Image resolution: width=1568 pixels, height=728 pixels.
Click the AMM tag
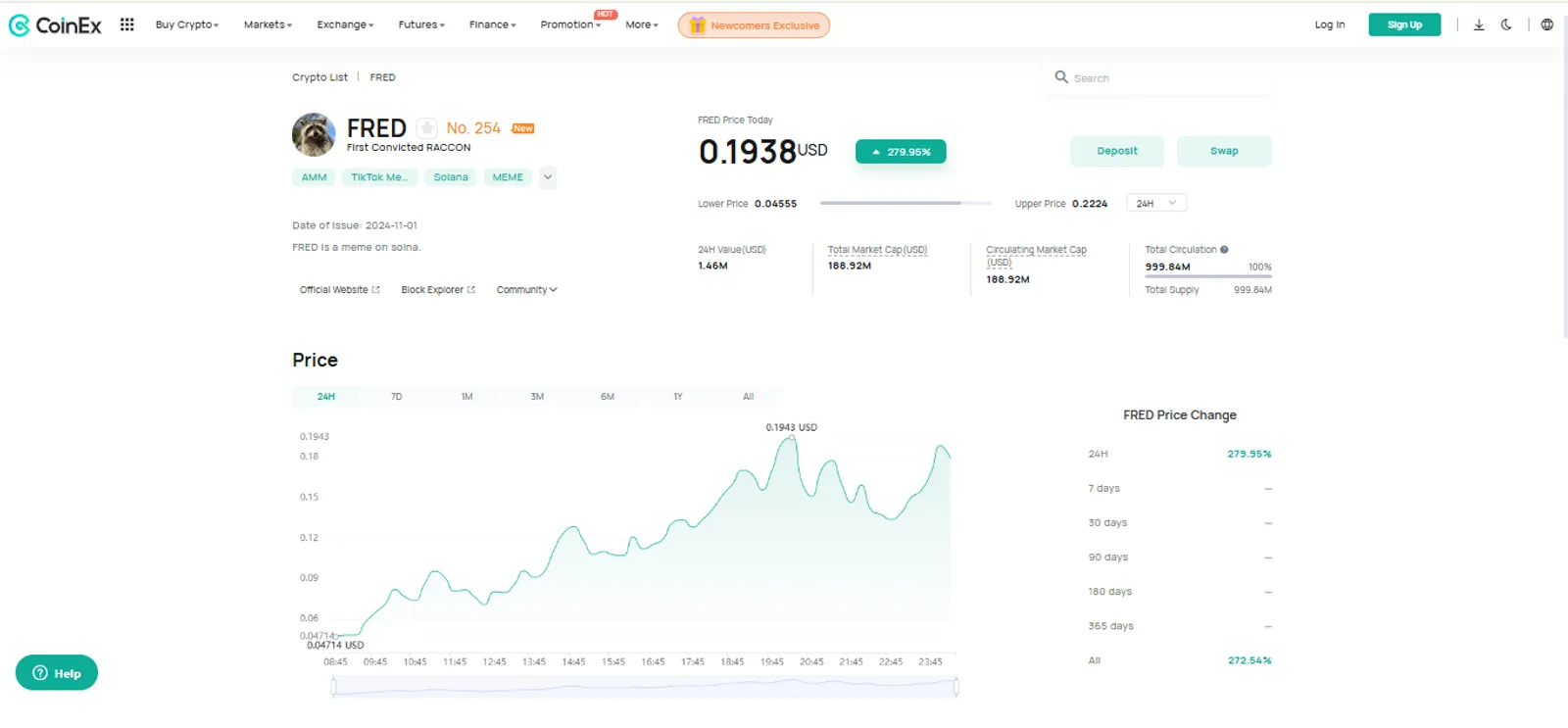[x=315, y=177]
